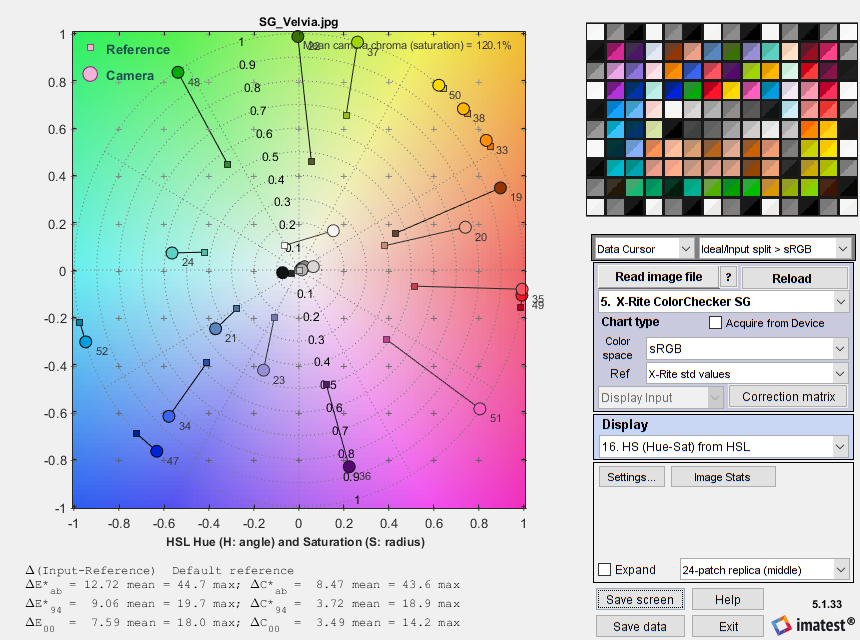
Task: Click the purple camera point labeled 36
Action: (349, 467)
